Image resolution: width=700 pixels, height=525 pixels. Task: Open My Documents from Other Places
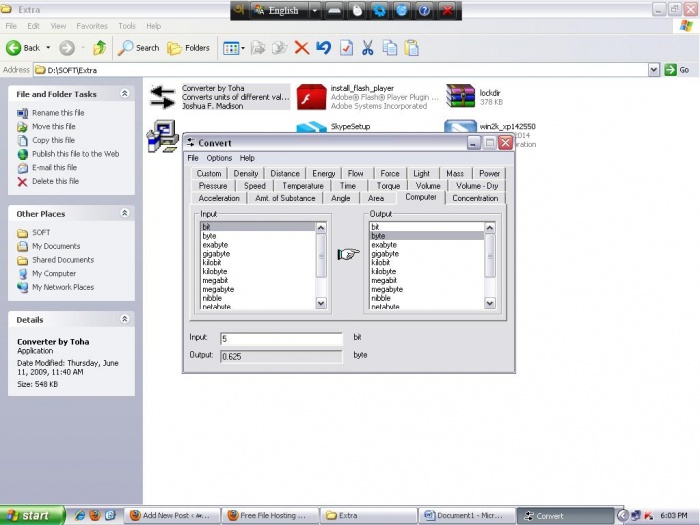(x=56, y=246)
